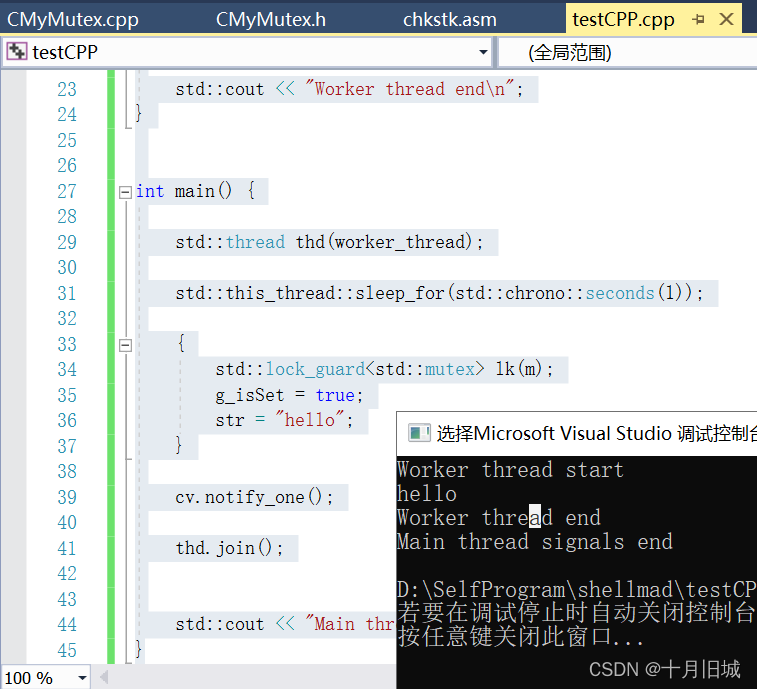Pin the testCPP.cpp tab
The height and width of the screenshot is (689, 757).
tap(698, 19)
